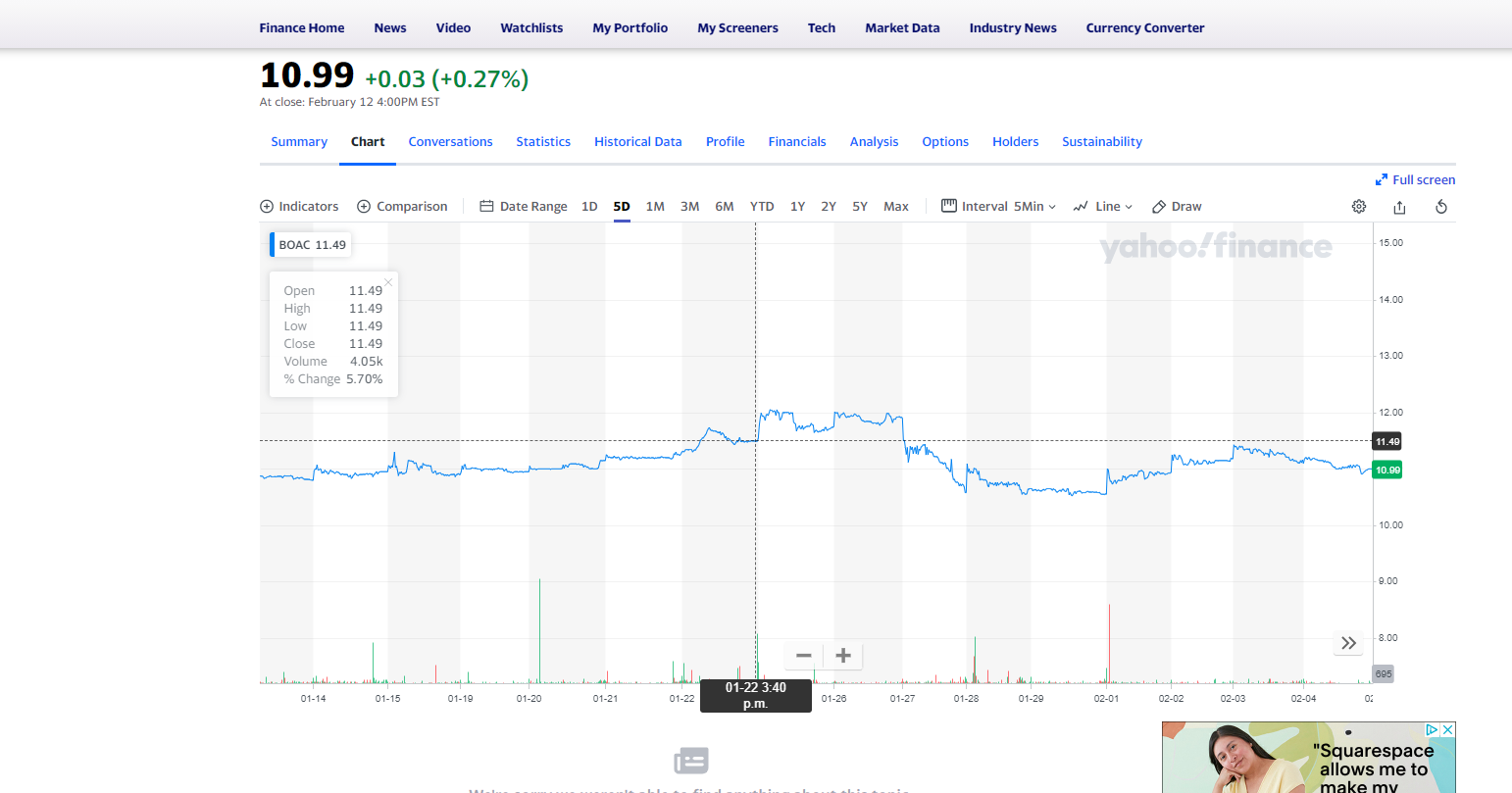Close the ad with X icon
Viewport: 1512px width, 793px height.
point(1447,730)
